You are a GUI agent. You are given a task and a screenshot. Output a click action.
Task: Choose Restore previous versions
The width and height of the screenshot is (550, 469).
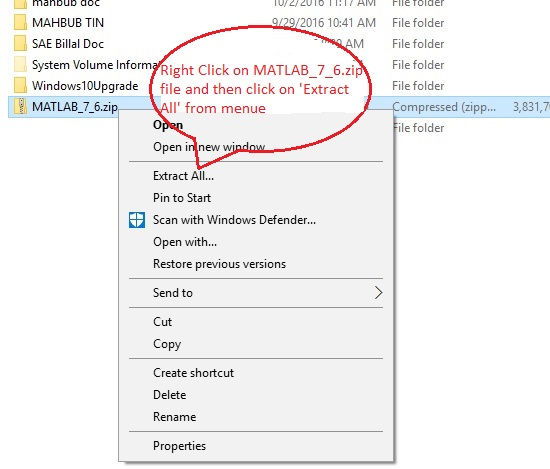(220, 264)
